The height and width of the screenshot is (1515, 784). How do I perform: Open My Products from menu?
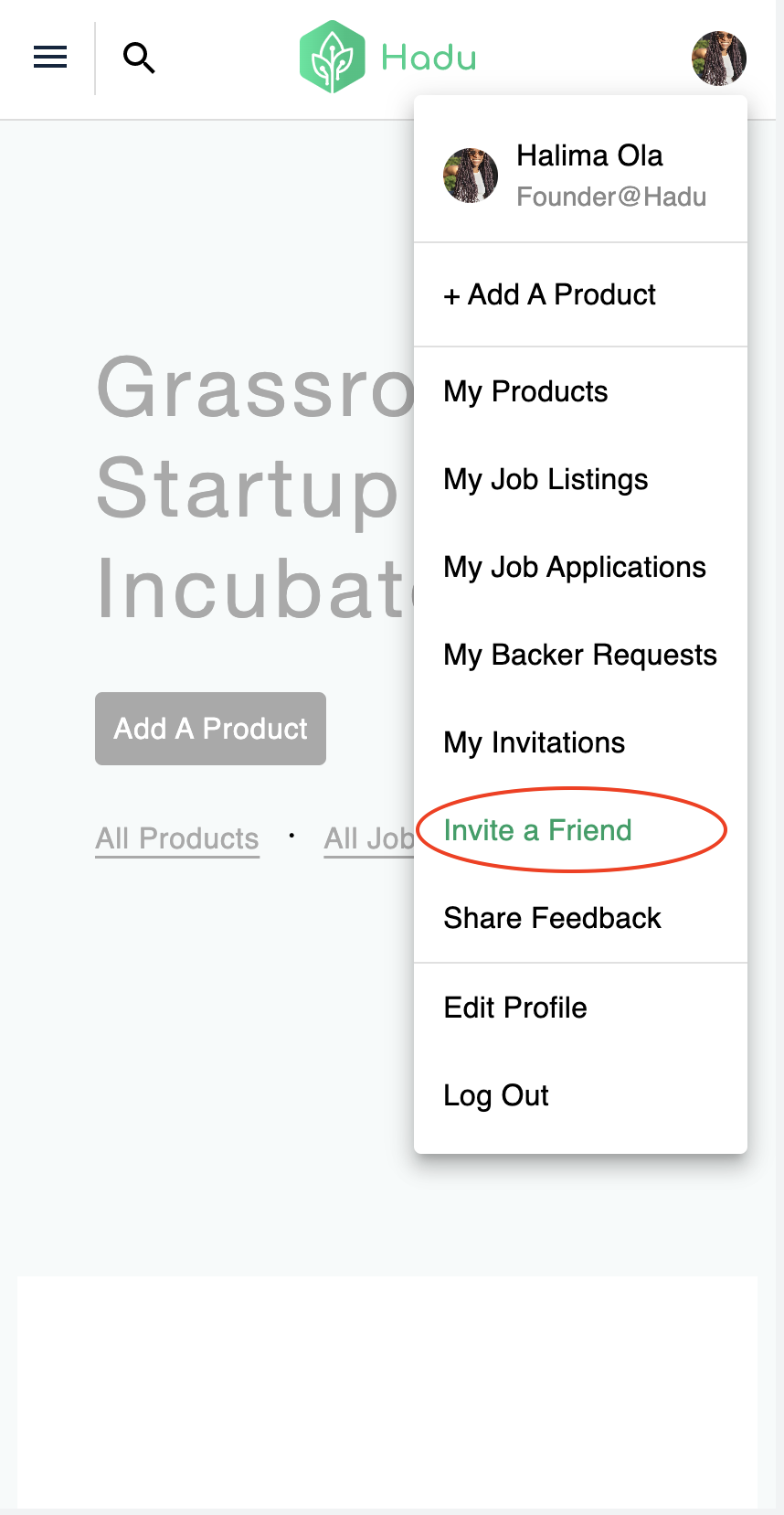point(525,392)
